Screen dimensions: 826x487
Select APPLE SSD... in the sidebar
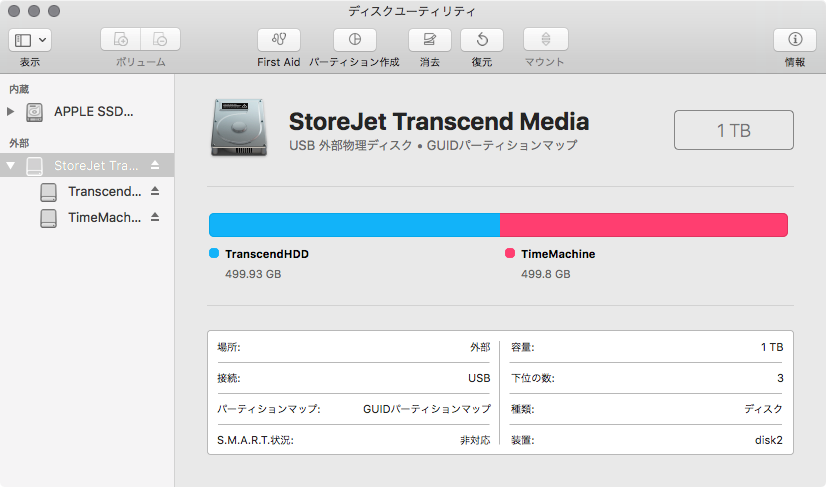click(93, 112)
